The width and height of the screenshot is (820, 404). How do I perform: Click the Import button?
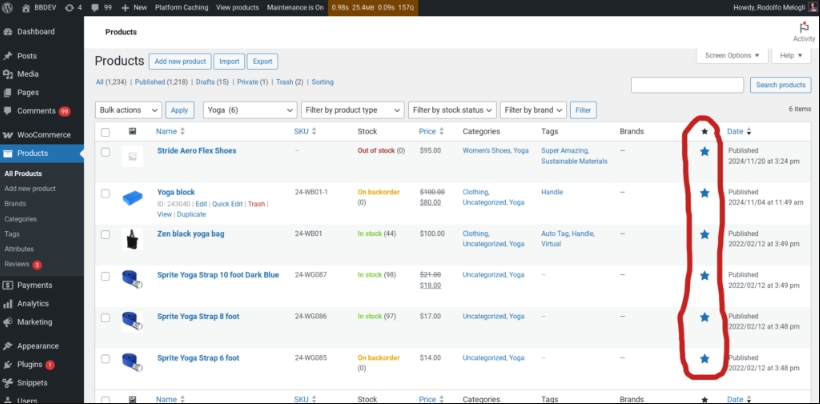pyautogui.click(x=229, y=61)
